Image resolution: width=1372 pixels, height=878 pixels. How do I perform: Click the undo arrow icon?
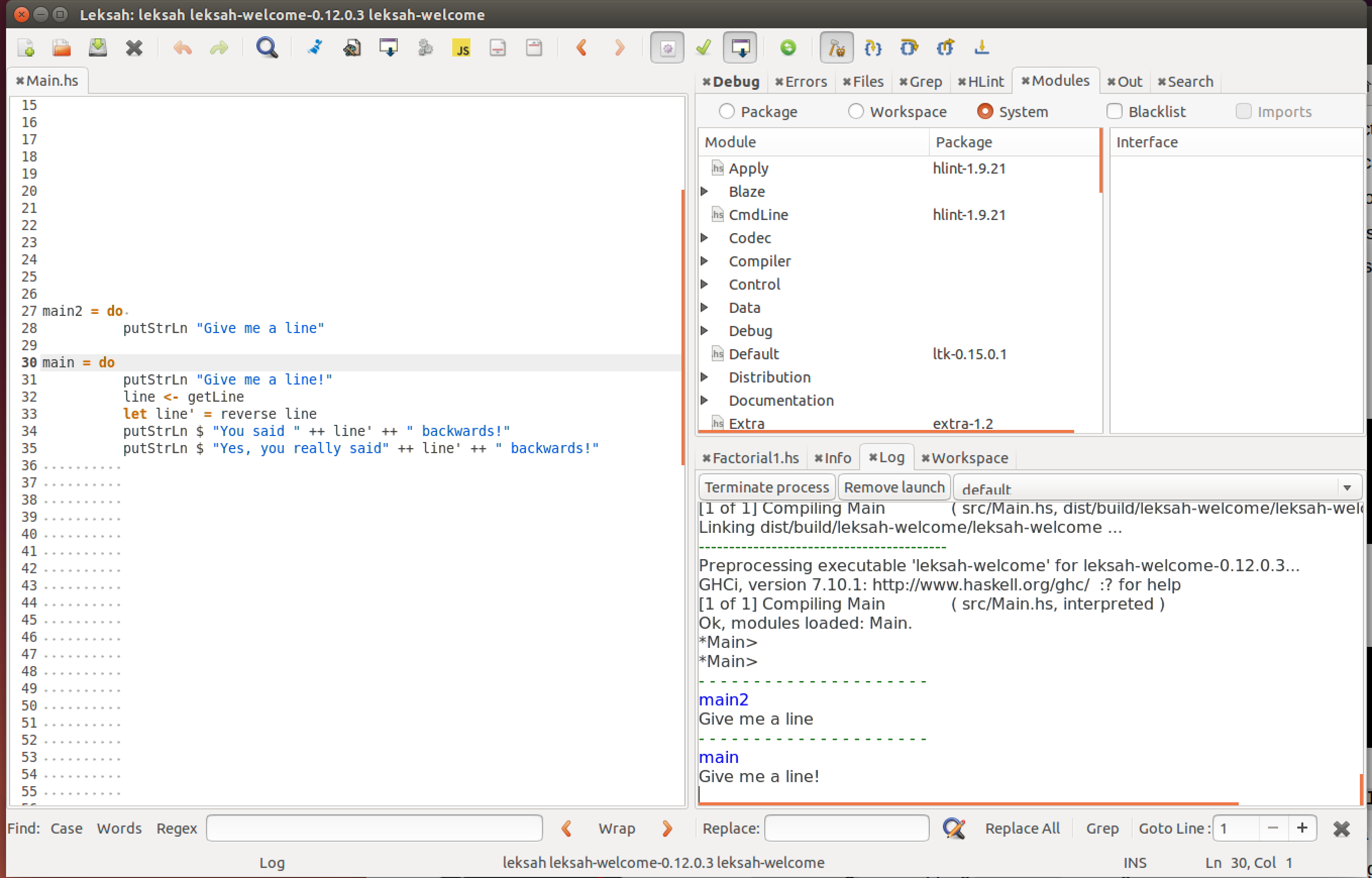click(182, 47)
